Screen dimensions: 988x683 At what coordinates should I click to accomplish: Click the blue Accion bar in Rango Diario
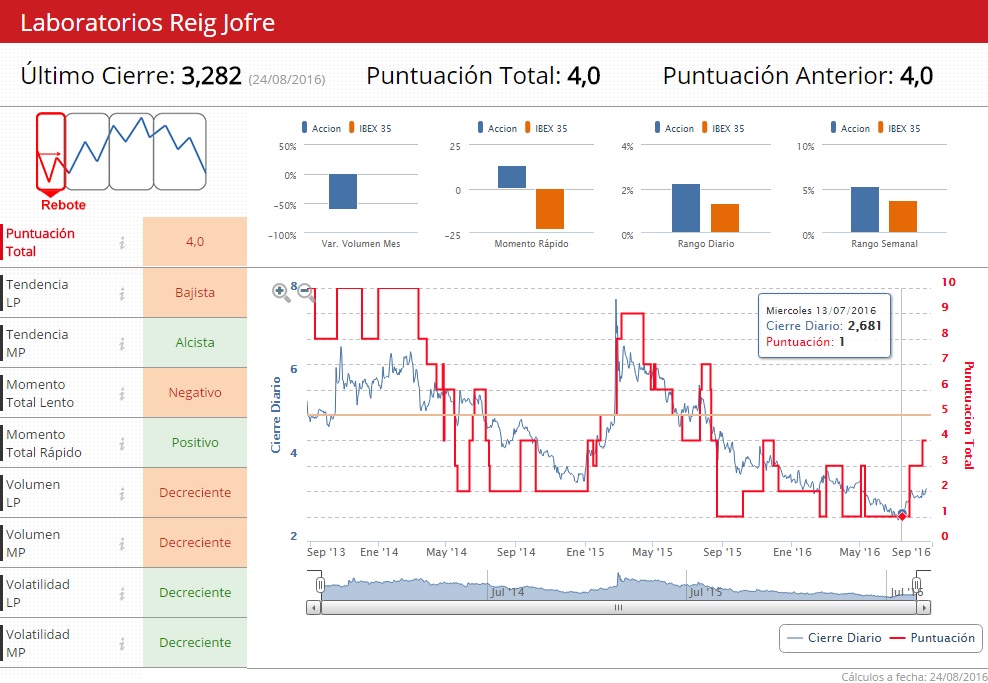(686, 208)
